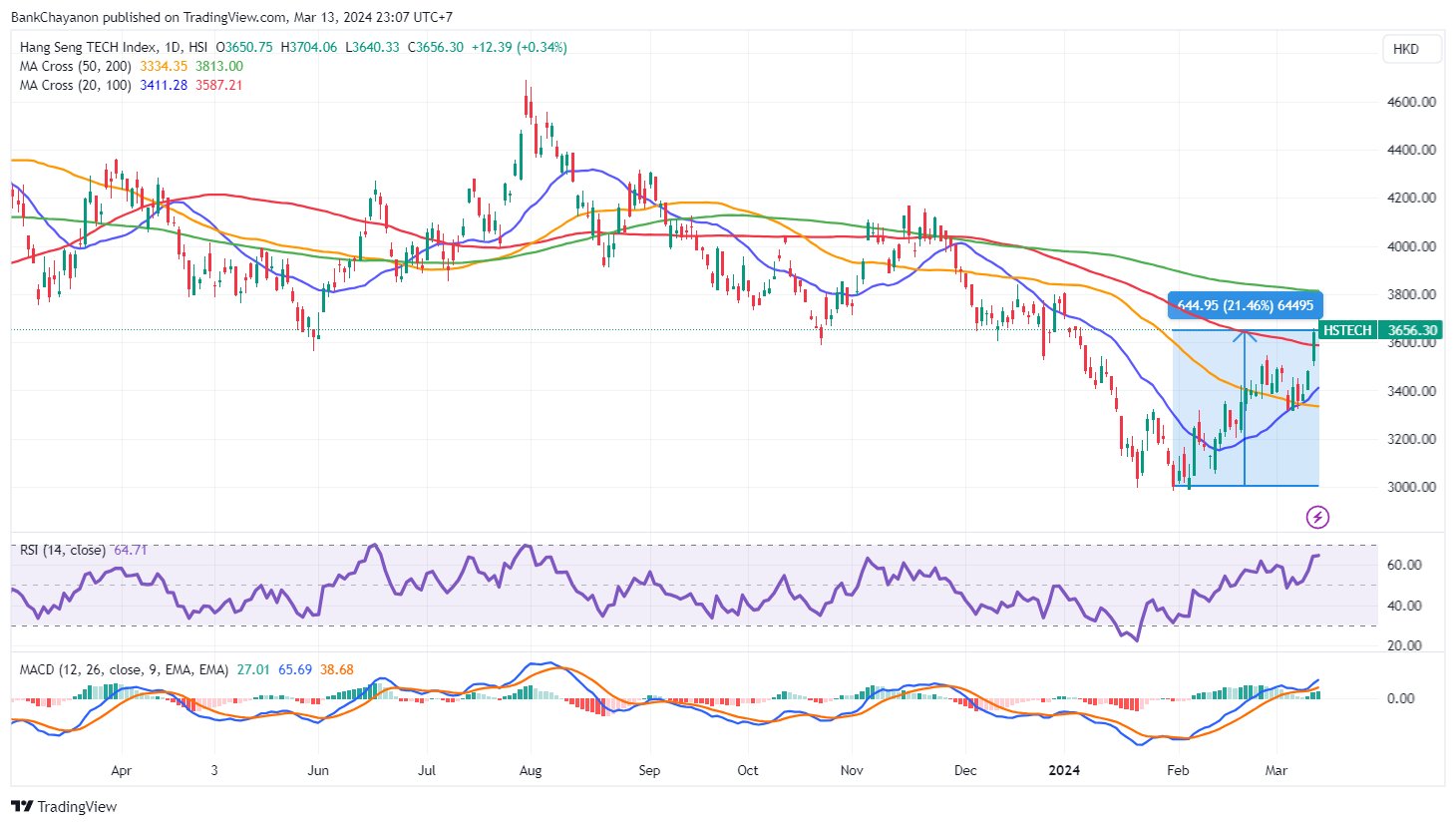
Task: Click the BankChayanon published on TradingView.com header
Action: tap(231, 17)
